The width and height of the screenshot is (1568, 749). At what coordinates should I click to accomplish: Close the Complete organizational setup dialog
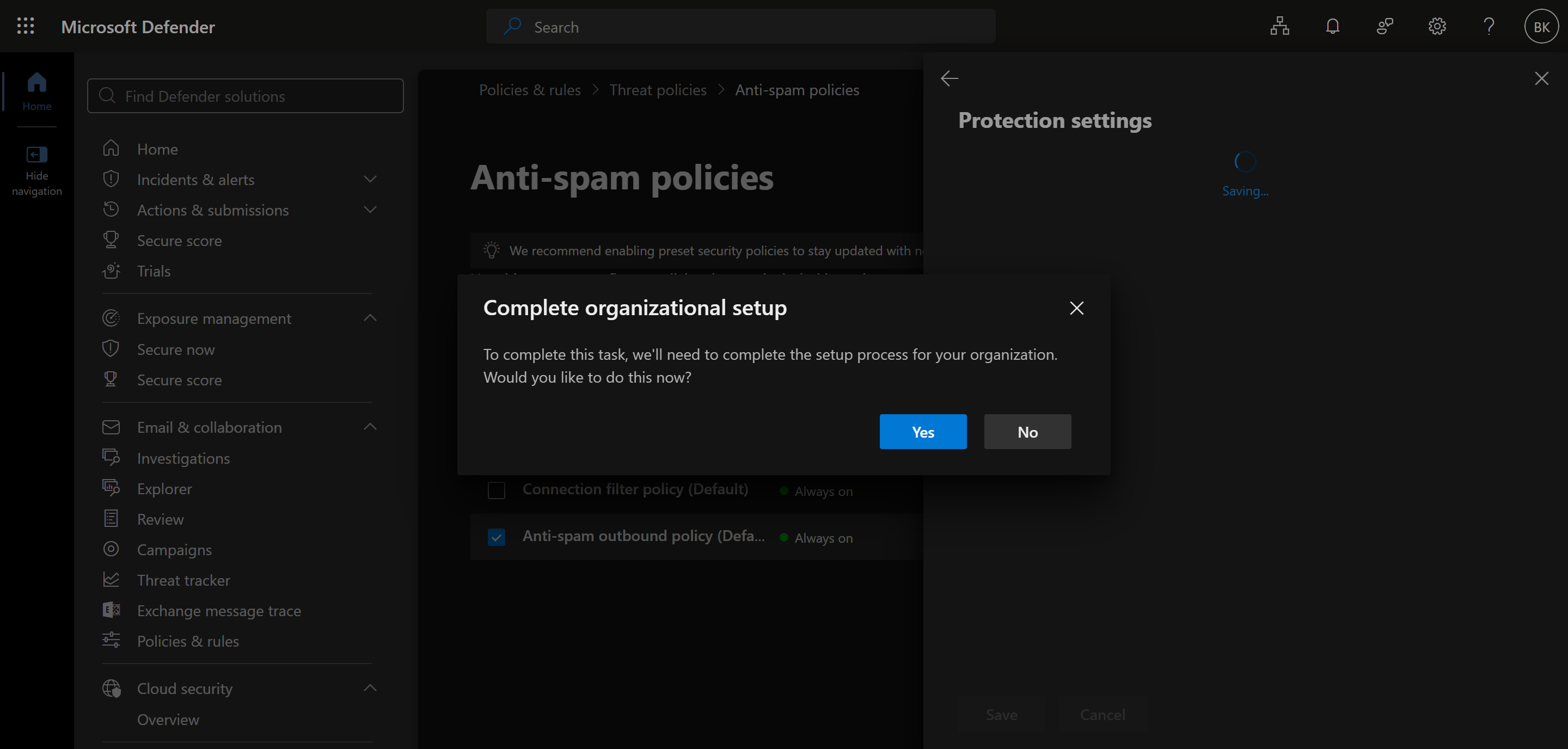1076,308
